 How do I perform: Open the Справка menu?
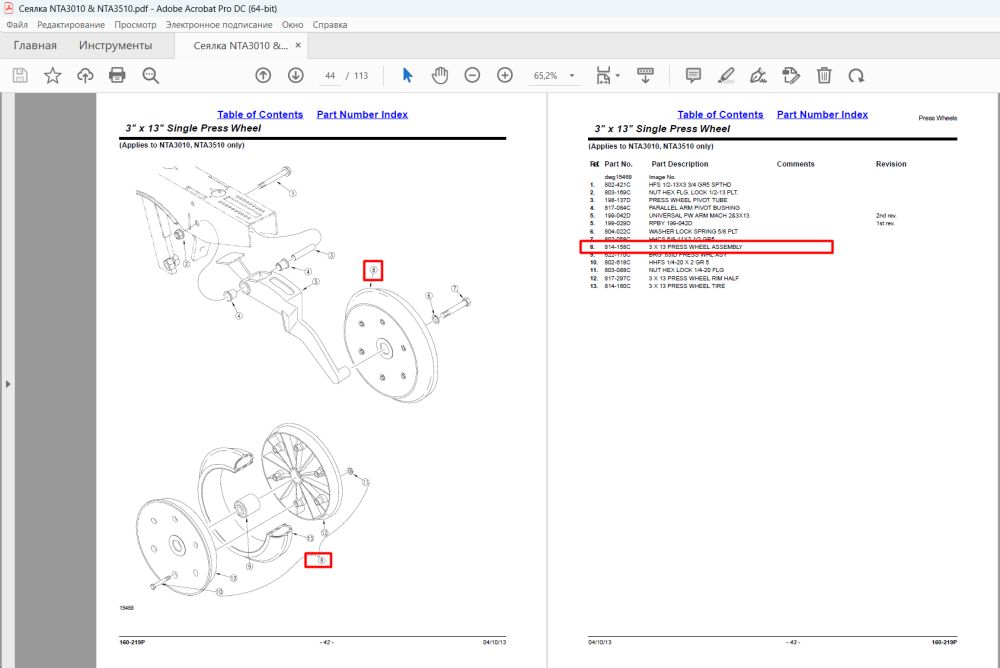pyautogui.click(x=330, y=25)
